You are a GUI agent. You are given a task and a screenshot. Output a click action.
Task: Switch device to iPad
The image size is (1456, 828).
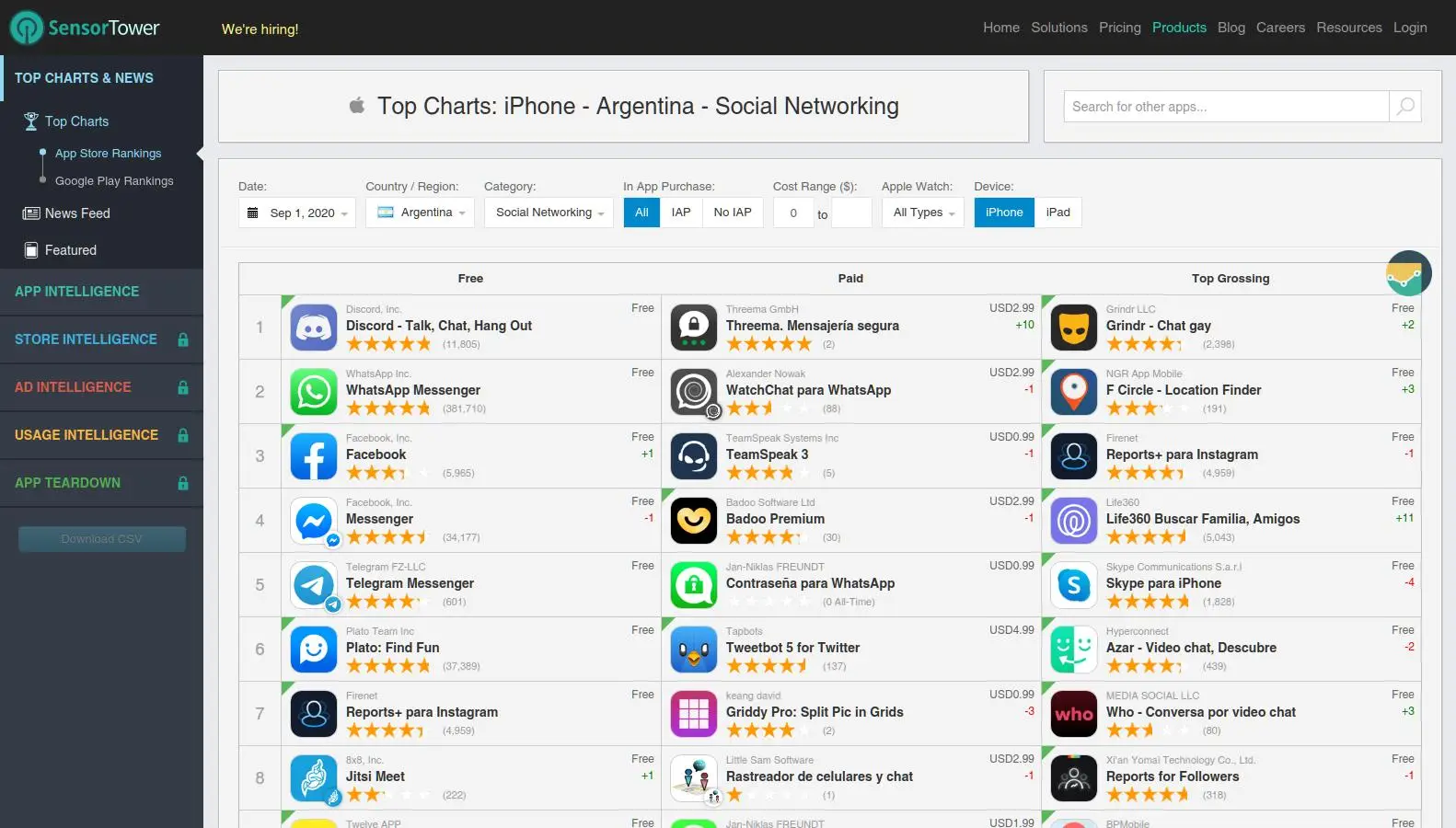pos(1058,213)
